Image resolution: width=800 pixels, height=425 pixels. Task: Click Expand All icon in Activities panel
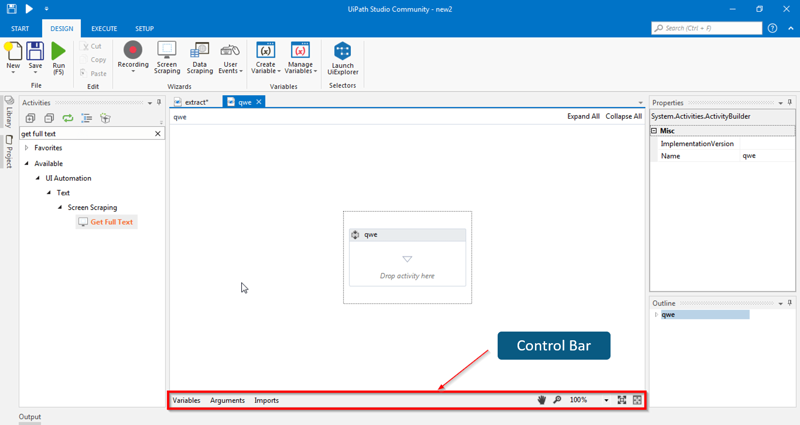(31, 118)
